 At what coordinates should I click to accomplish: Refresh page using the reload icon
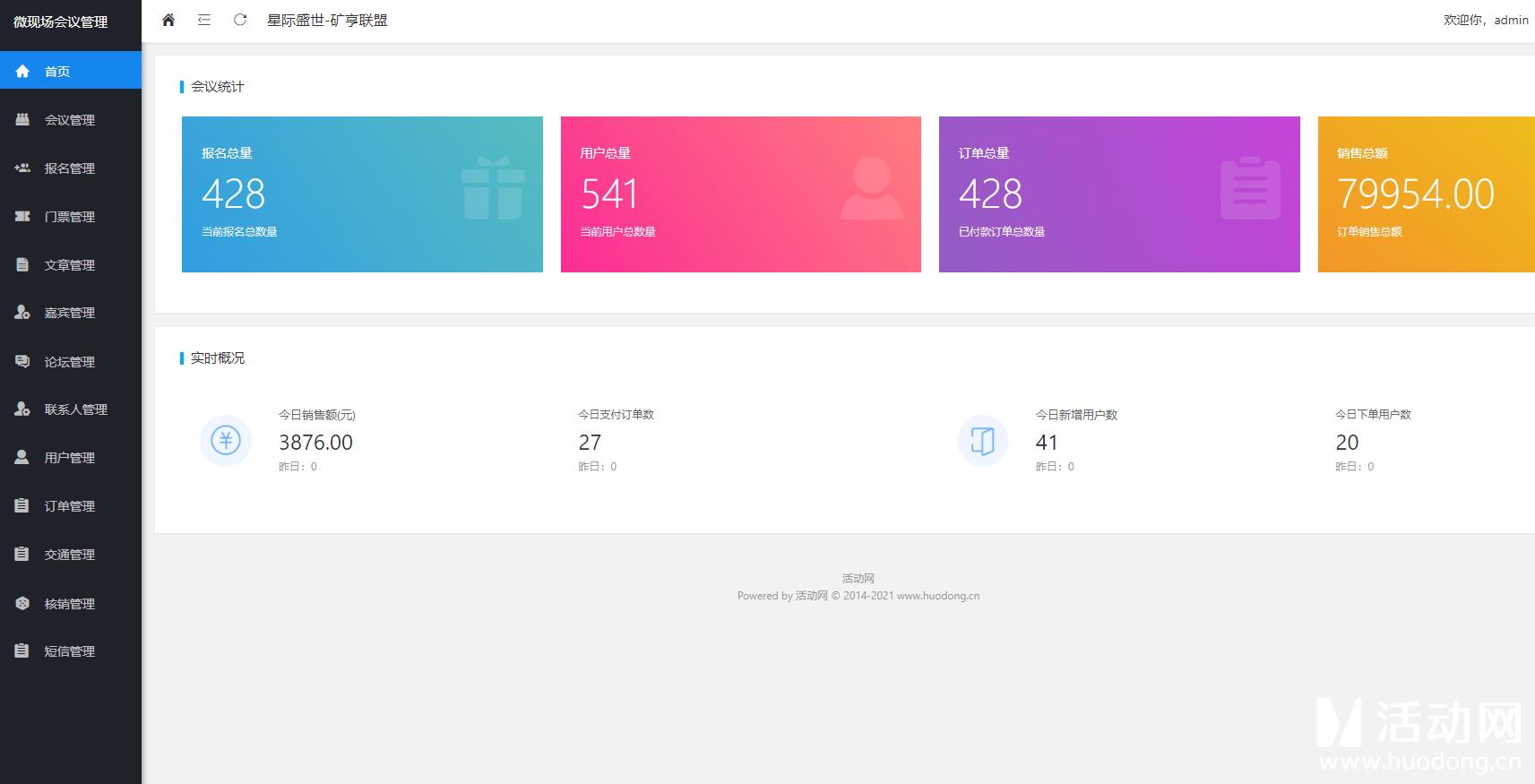tap(240, 20)
